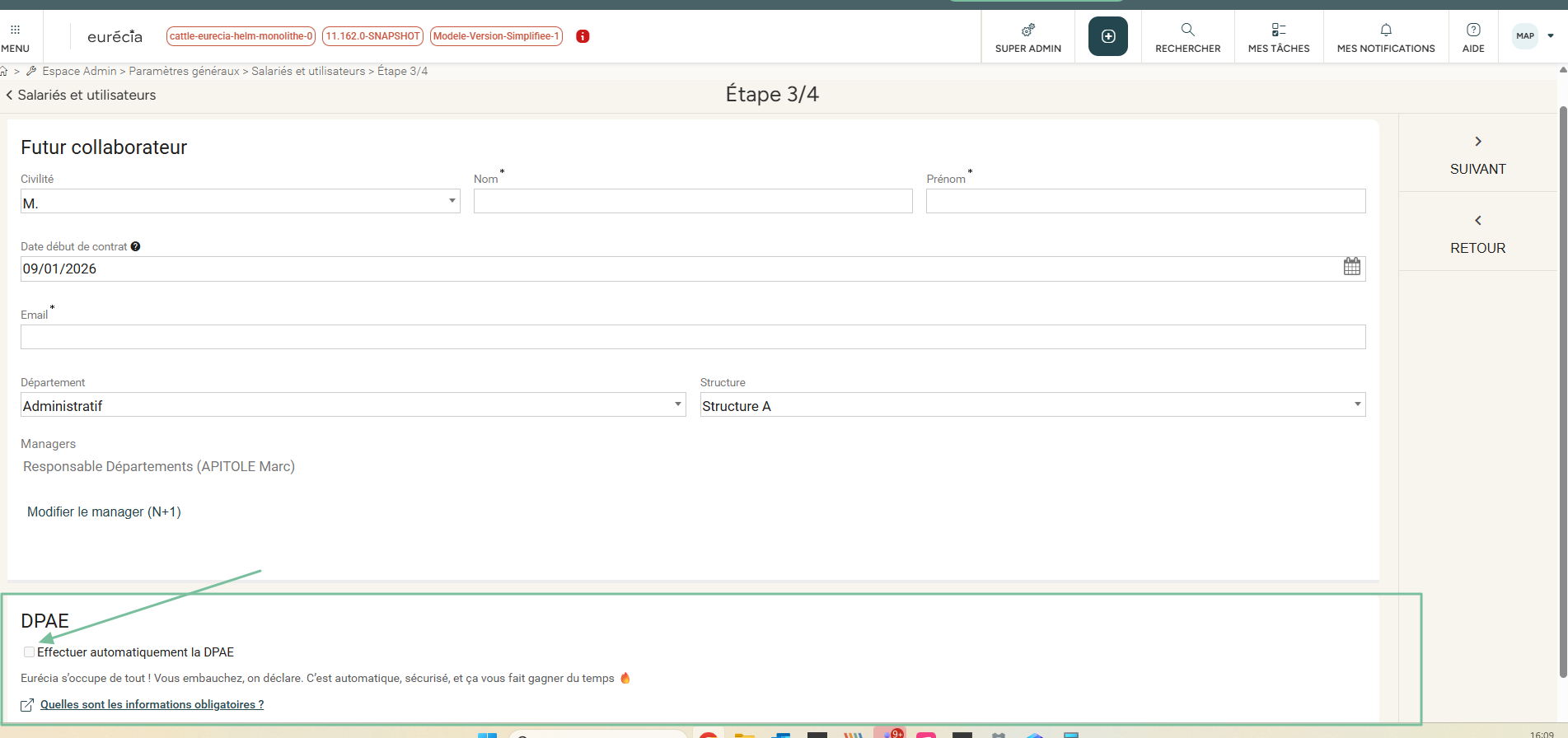Click the red info badge icon
Viewport: 1568px width, 738px height.
583,36
